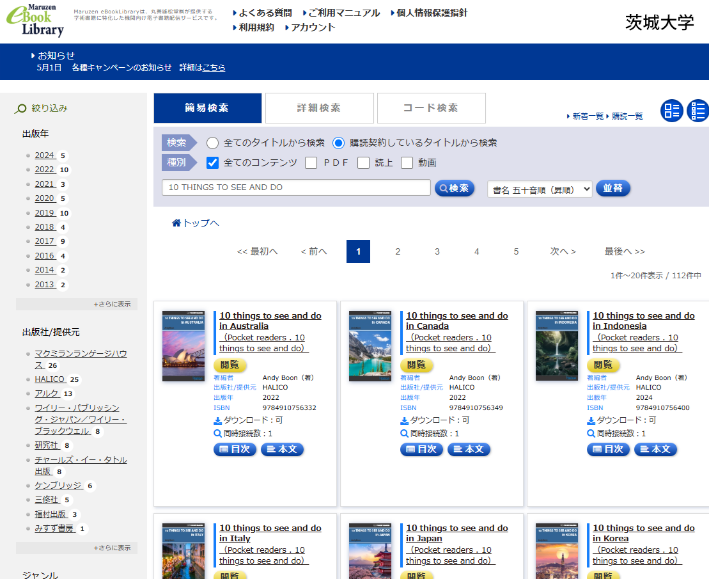The image size is (709, 579).
Task: Open 目次 table of contents for Australia book
Action: coord(235,449)
